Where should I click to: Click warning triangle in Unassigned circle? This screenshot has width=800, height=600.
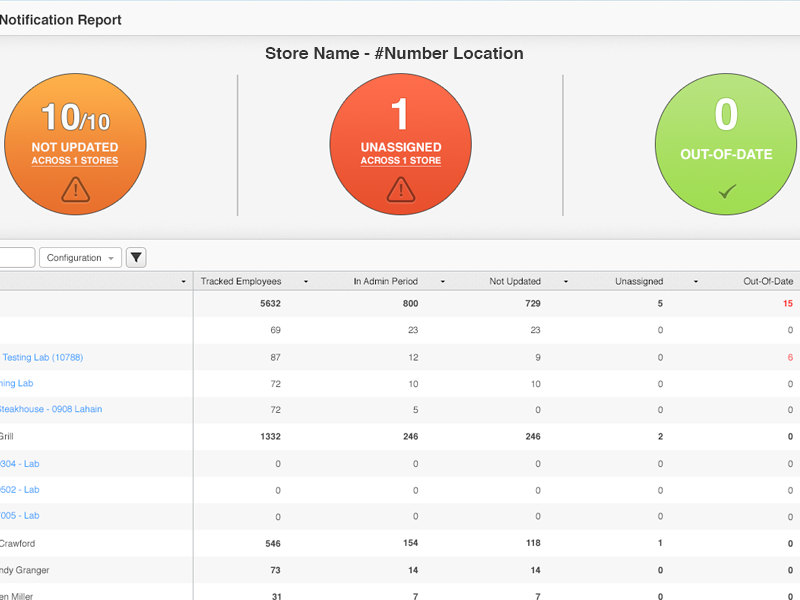coord(400,188)
